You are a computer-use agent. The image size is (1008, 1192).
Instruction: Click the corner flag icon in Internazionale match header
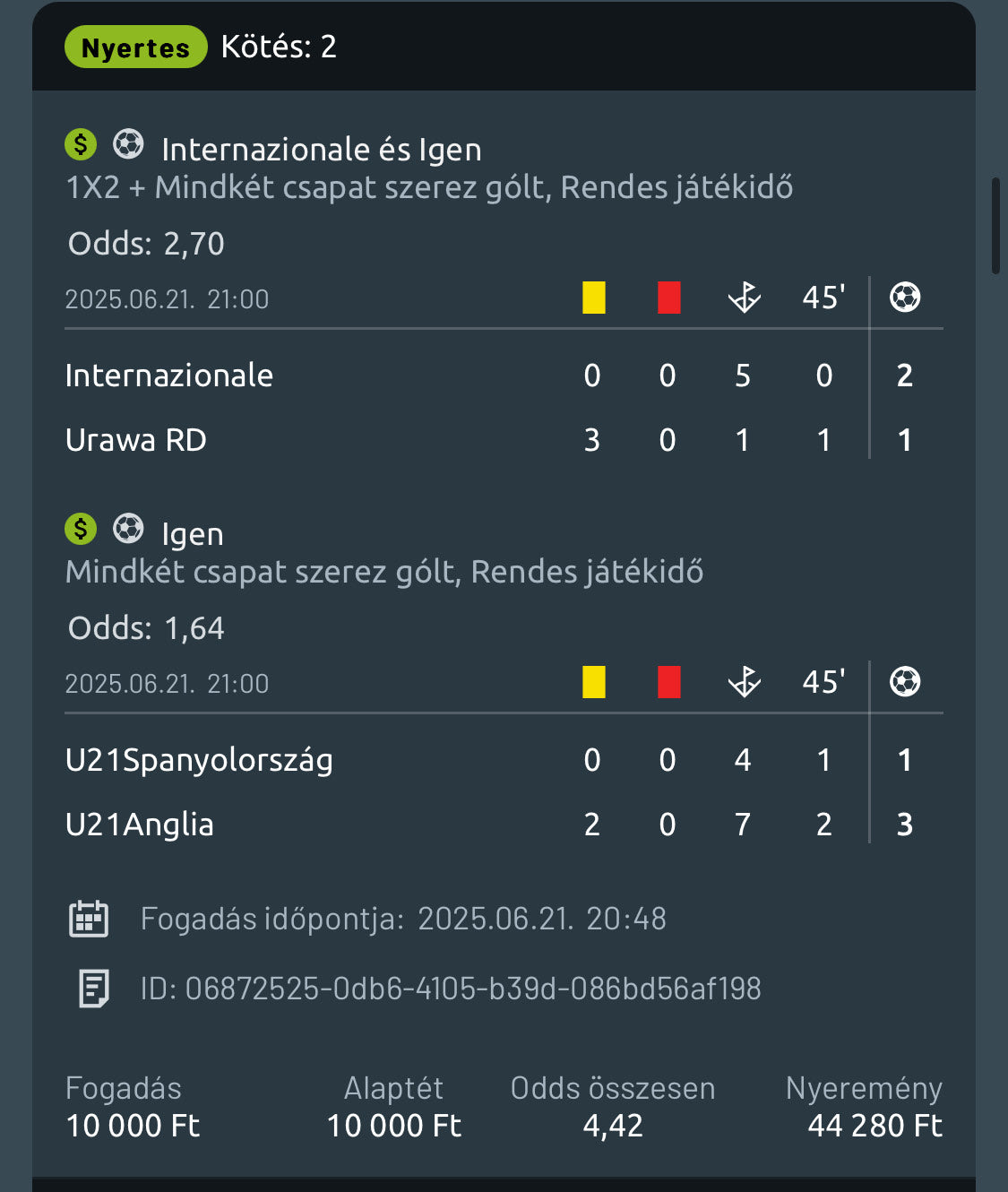click(x=744, y=298)
